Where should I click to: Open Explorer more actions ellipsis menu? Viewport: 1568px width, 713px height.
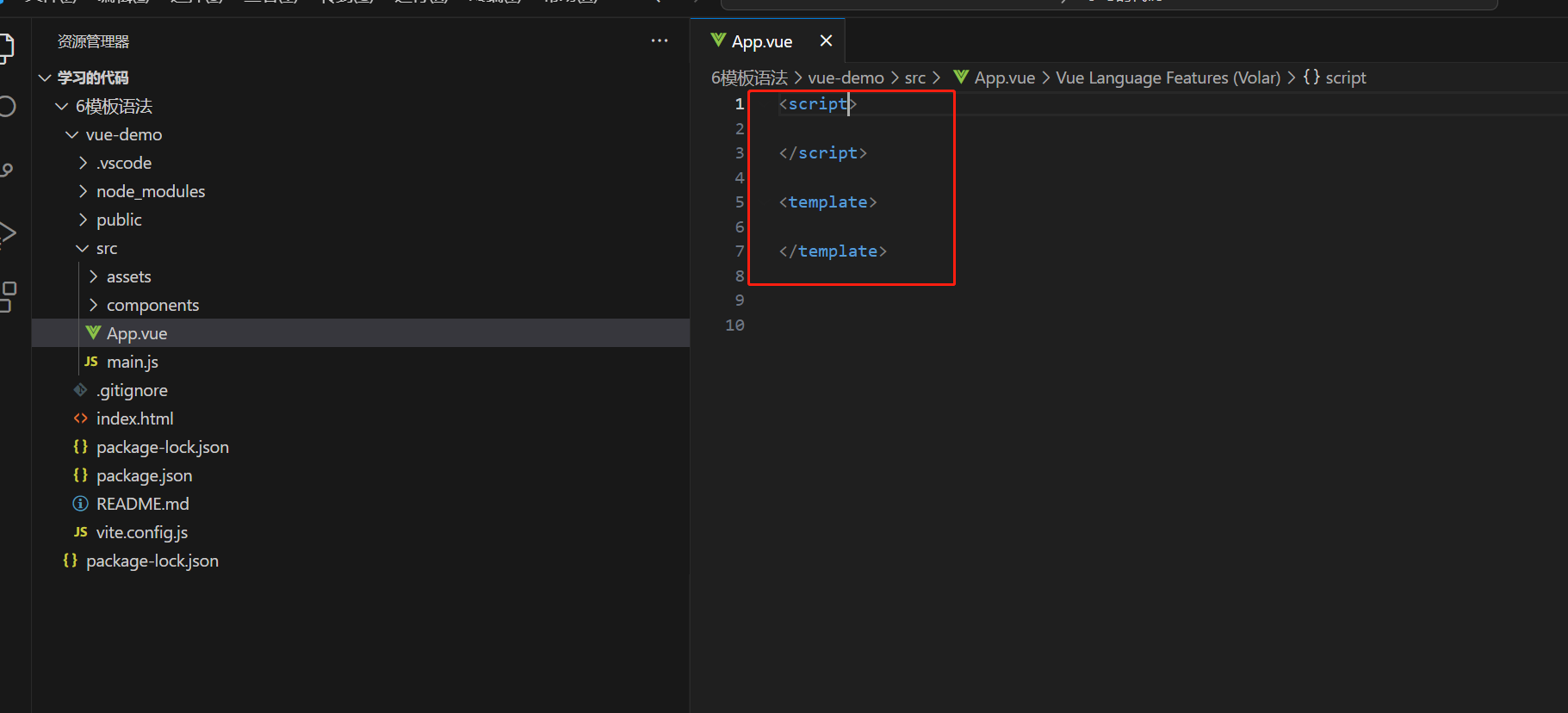click(x=660, y=40)
